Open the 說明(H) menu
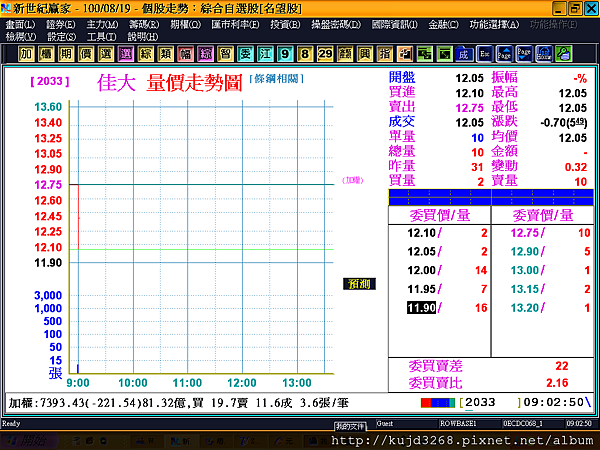600x450 pixels. click(142, 37)
